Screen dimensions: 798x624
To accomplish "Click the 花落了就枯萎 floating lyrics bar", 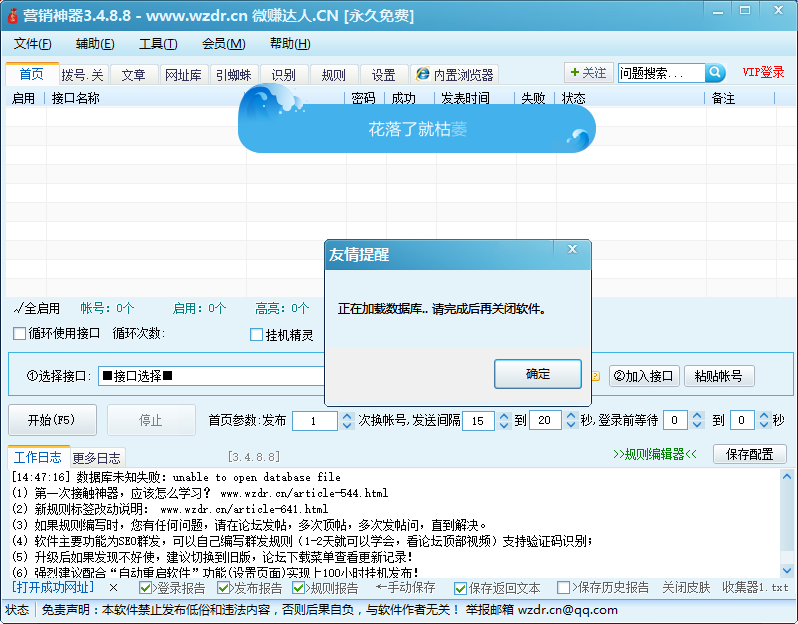I will (x=417, y=129).
